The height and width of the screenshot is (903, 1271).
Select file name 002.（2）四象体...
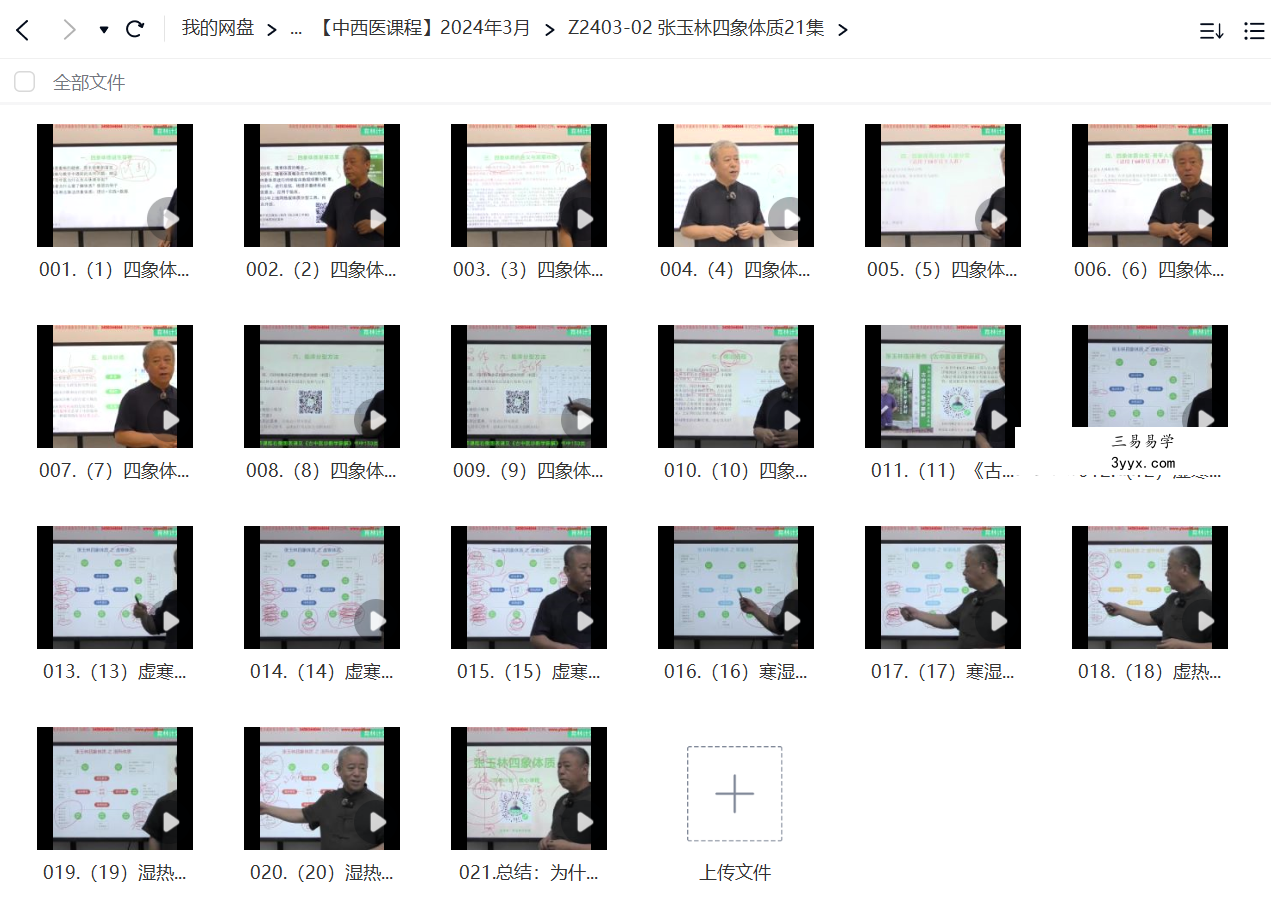(321, 270)
